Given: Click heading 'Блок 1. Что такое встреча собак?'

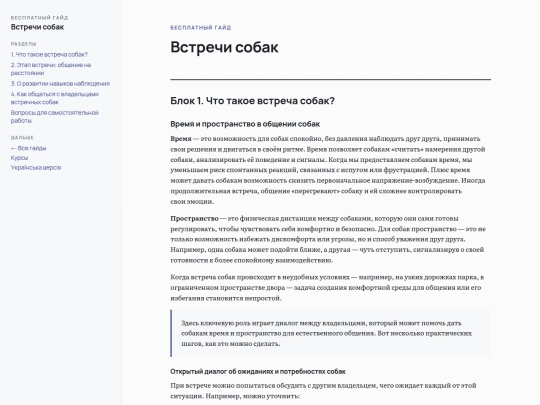Looking at the screenshot, I should pos(252,101).
